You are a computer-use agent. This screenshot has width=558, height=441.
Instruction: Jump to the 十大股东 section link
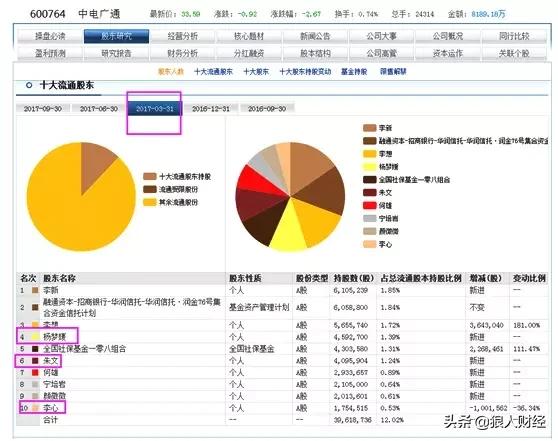coord(256,72)
